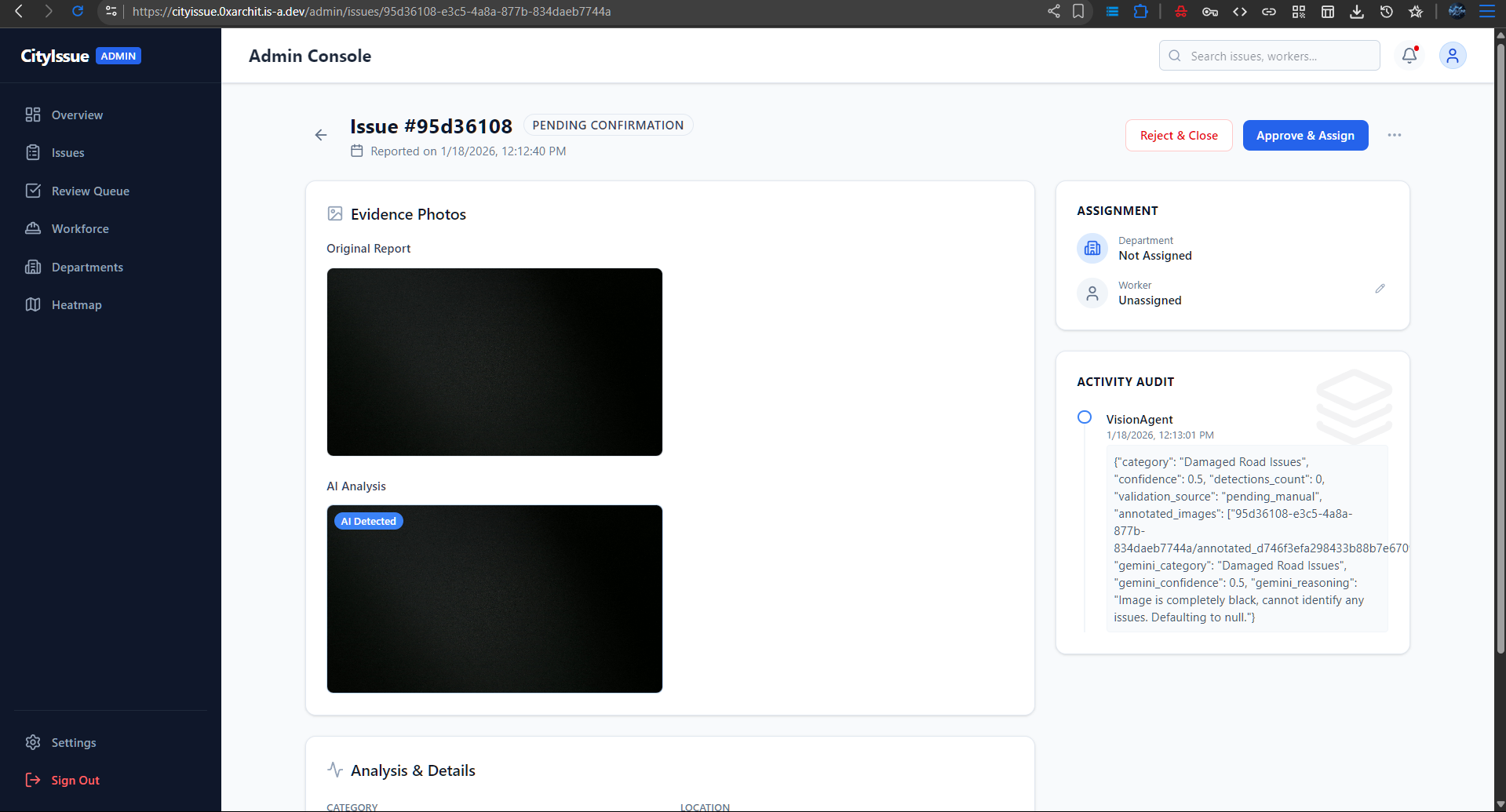
Task: Click the pencil icon to edit worker
Action: [x=1380, y=289]
